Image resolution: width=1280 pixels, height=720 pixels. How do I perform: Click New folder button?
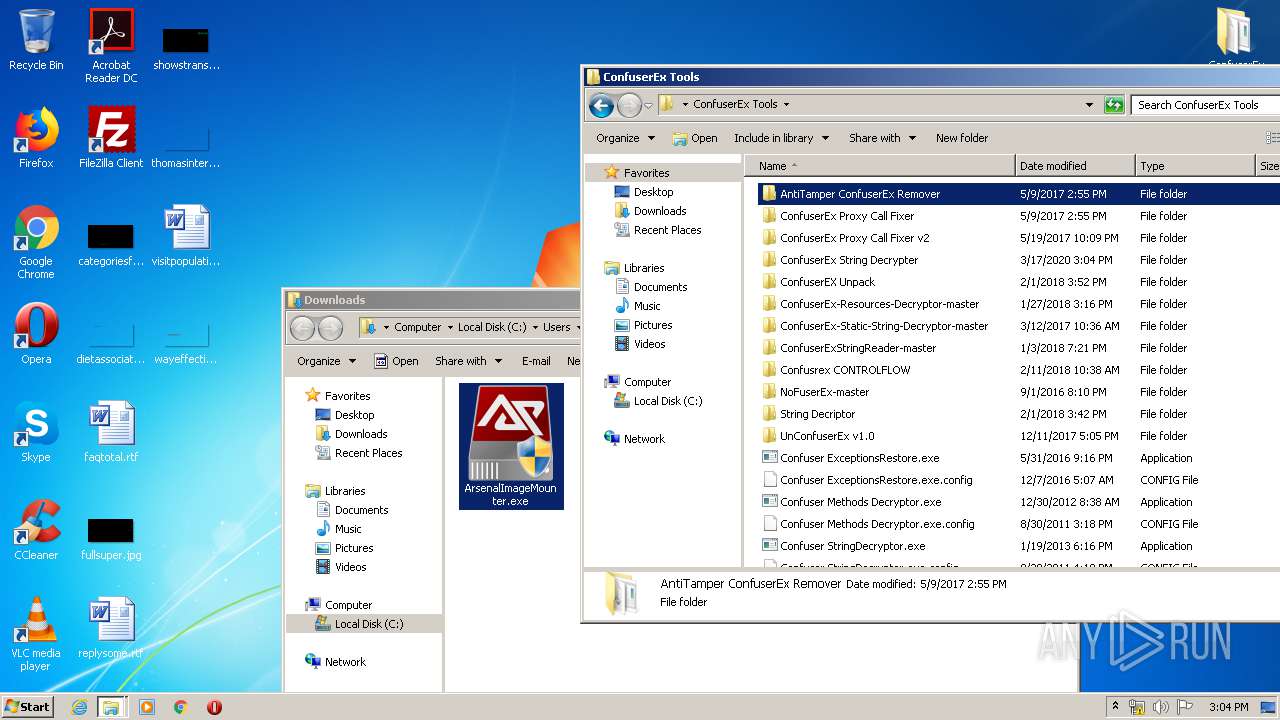click(x=962, y=138)
